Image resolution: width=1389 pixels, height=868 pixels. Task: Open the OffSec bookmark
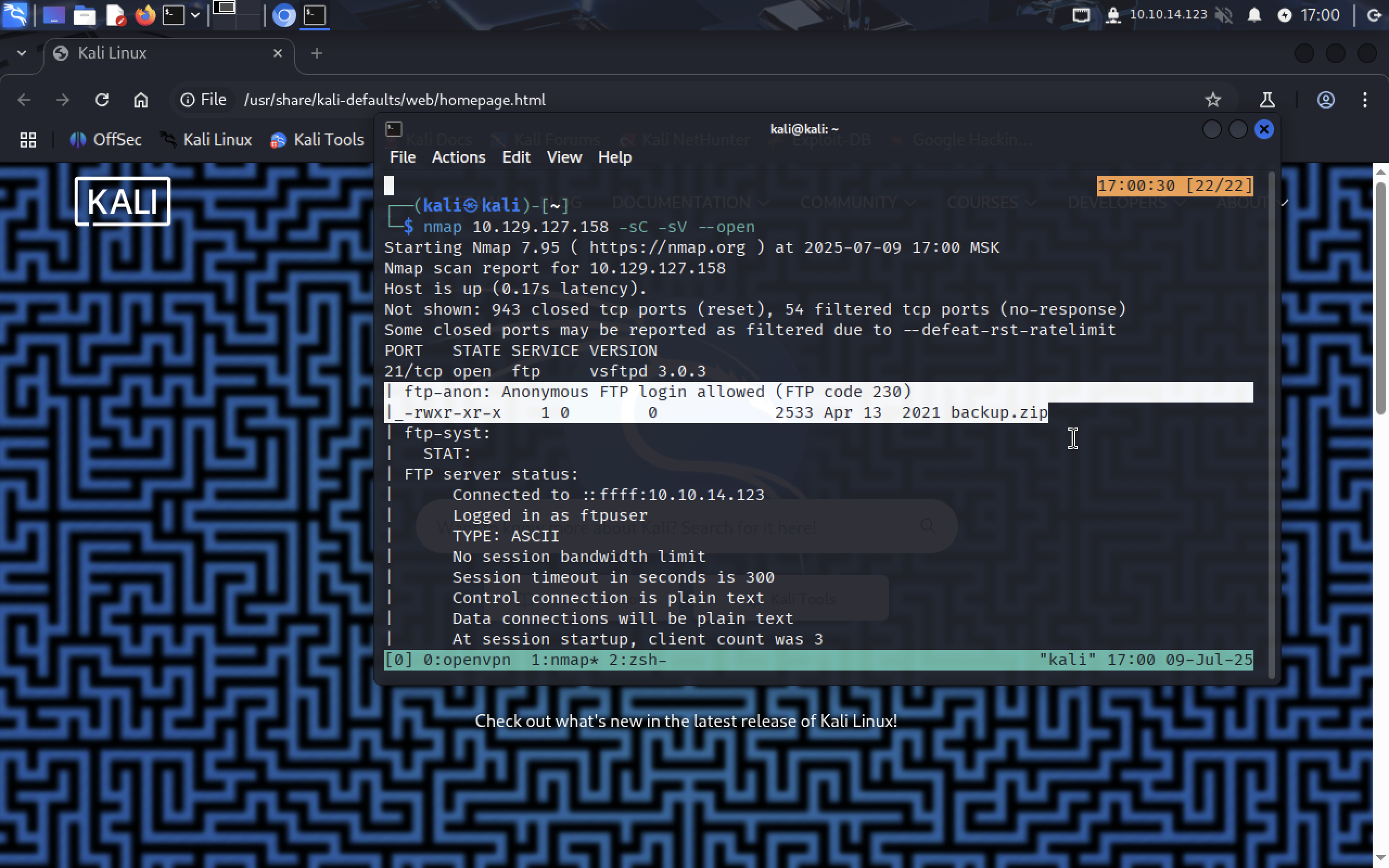pos(106,139)
